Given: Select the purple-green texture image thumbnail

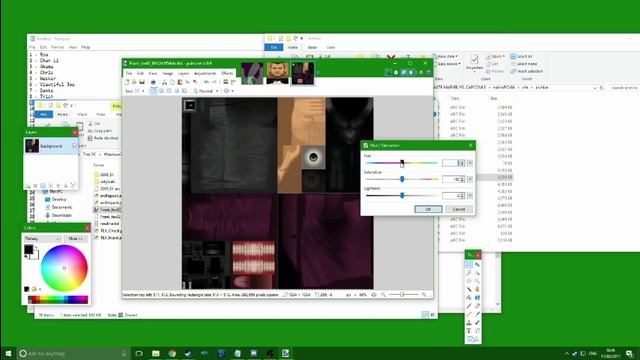Looking at the screenshot, I should coord(252,73).
